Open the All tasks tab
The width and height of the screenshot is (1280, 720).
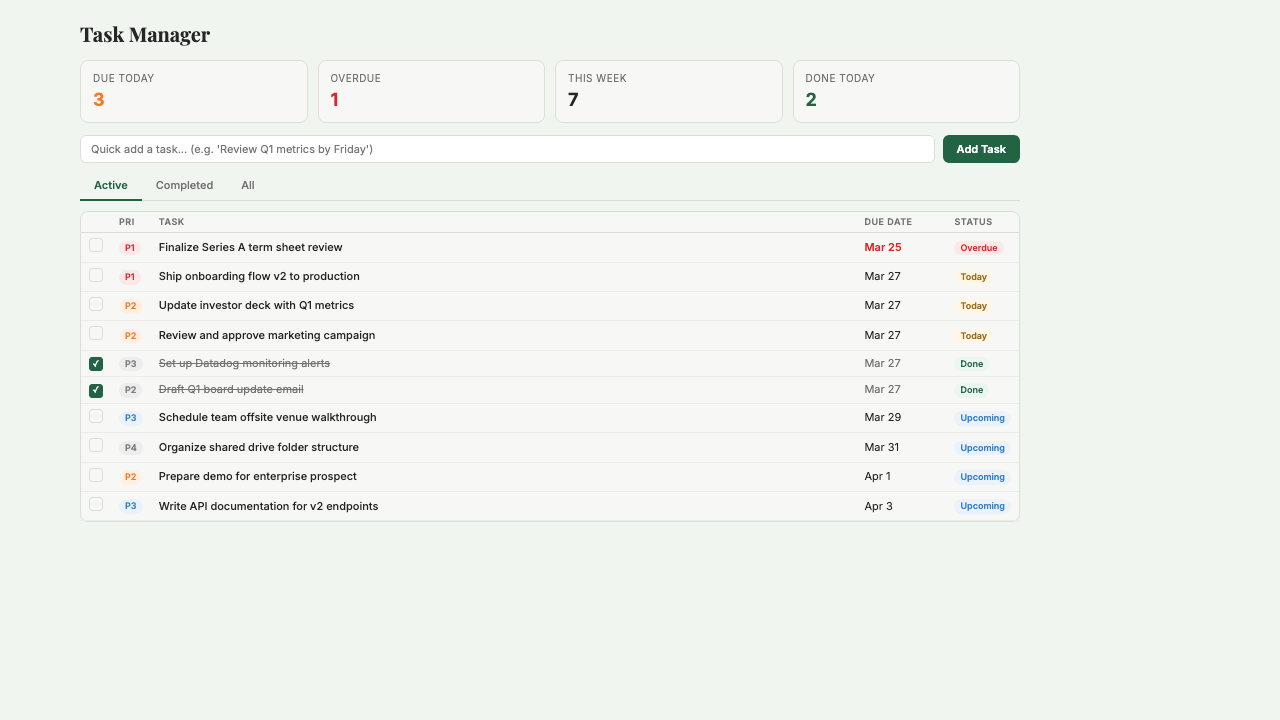(x=247, y=185)
